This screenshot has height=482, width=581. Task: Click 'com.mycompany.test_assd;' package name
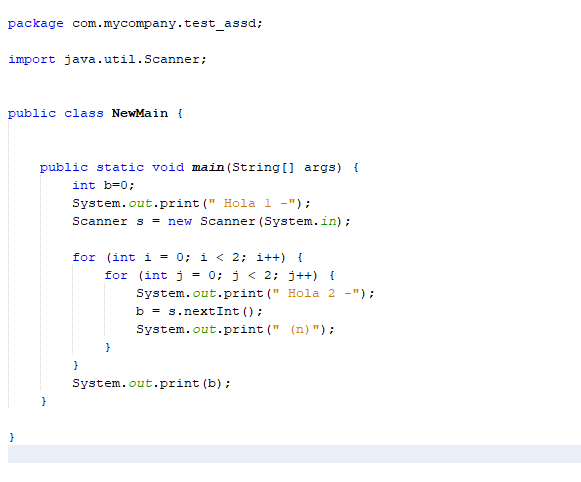coord(167,24)
